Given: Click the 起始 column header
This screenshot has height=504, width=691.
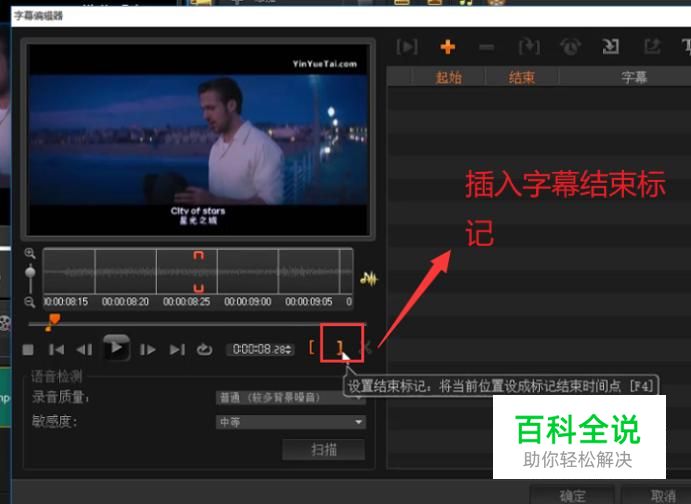Looking at the screenshot, I should click(448, 78).
